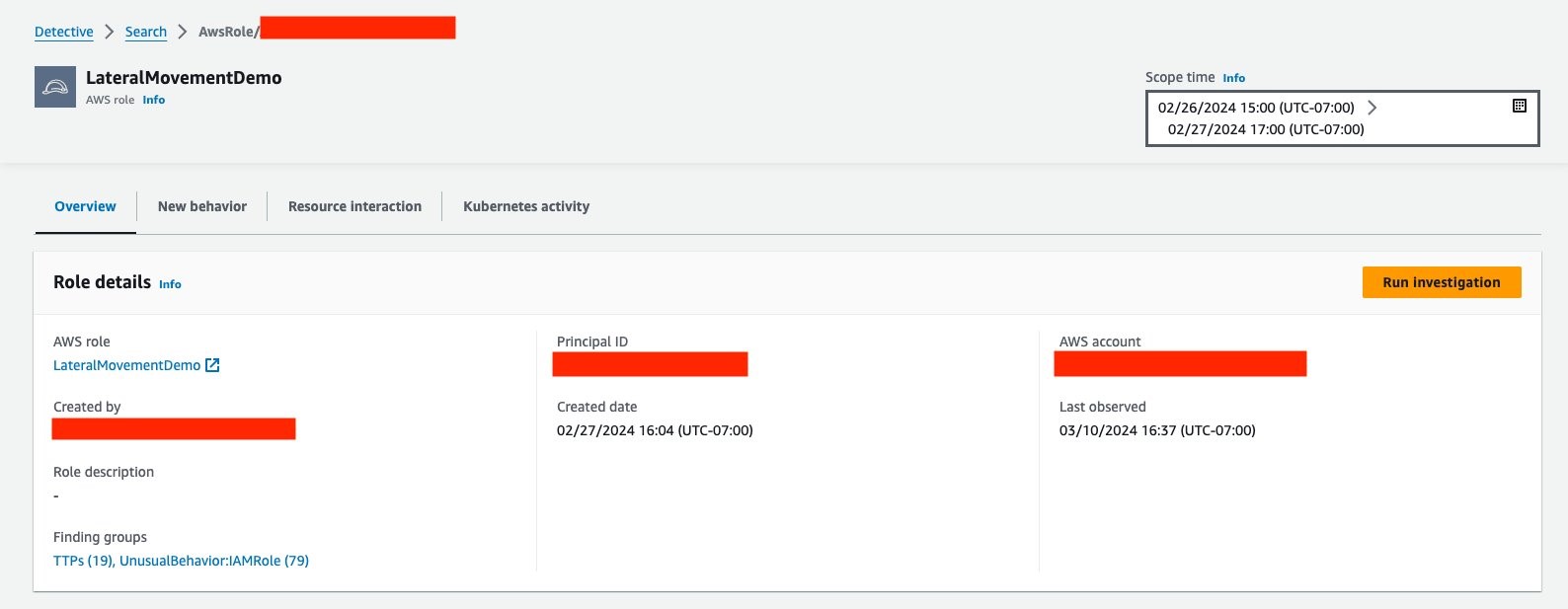Click the AWS account label
This screenshot has height=609, width=1568.
point(1100,342)
